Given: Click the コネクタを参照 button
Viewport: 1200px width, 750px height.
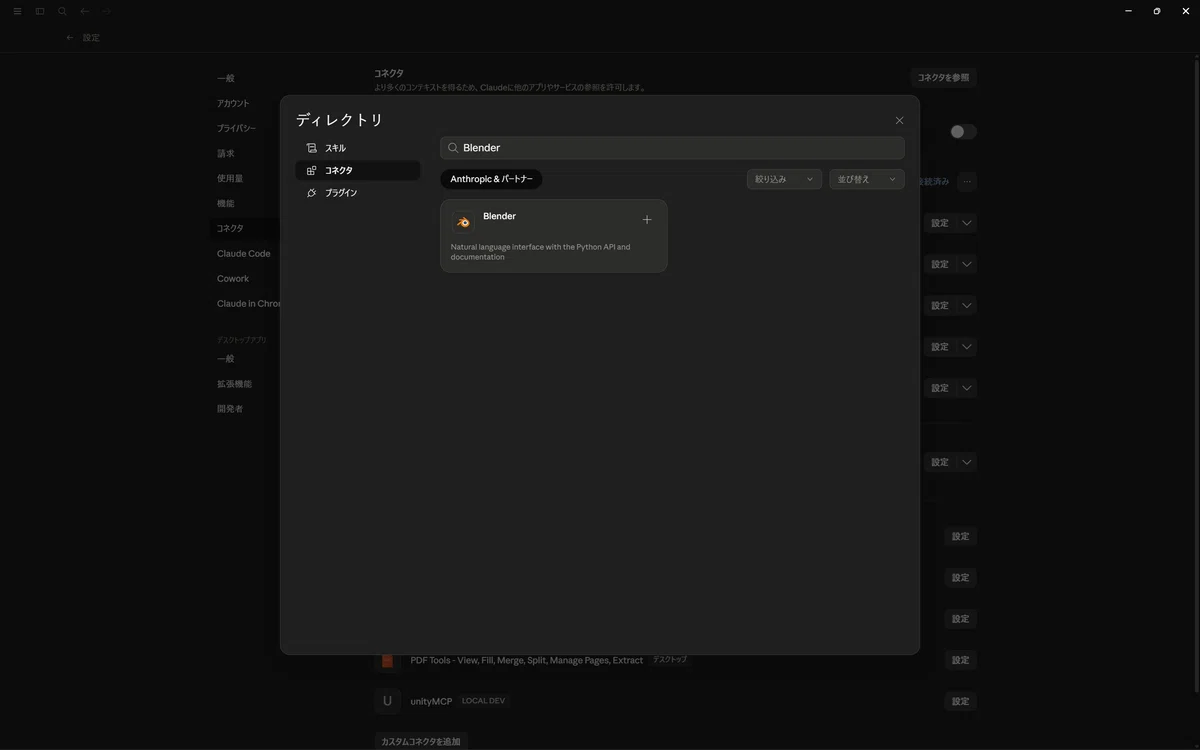Looking at the screenshot, I should click(x=943, y=77).
